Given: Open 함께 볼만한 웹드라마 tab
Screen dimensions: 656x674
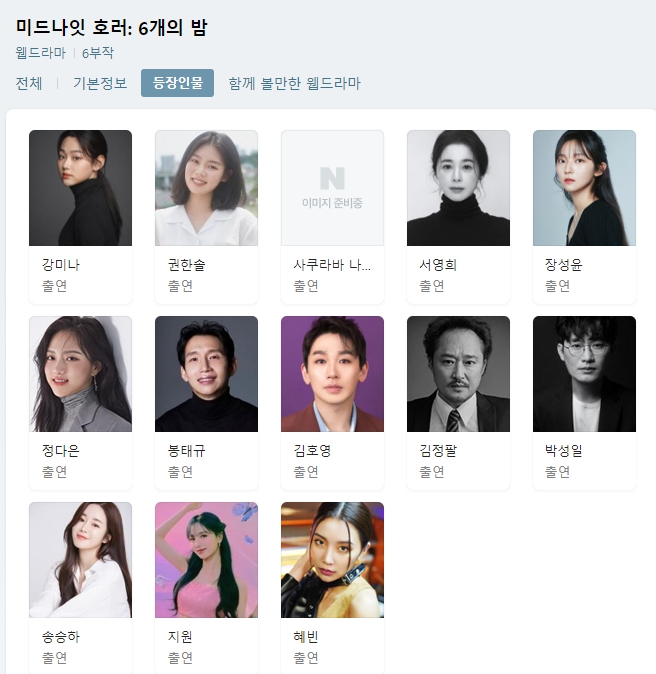Looking at the screenshot, I should point(294,83).
